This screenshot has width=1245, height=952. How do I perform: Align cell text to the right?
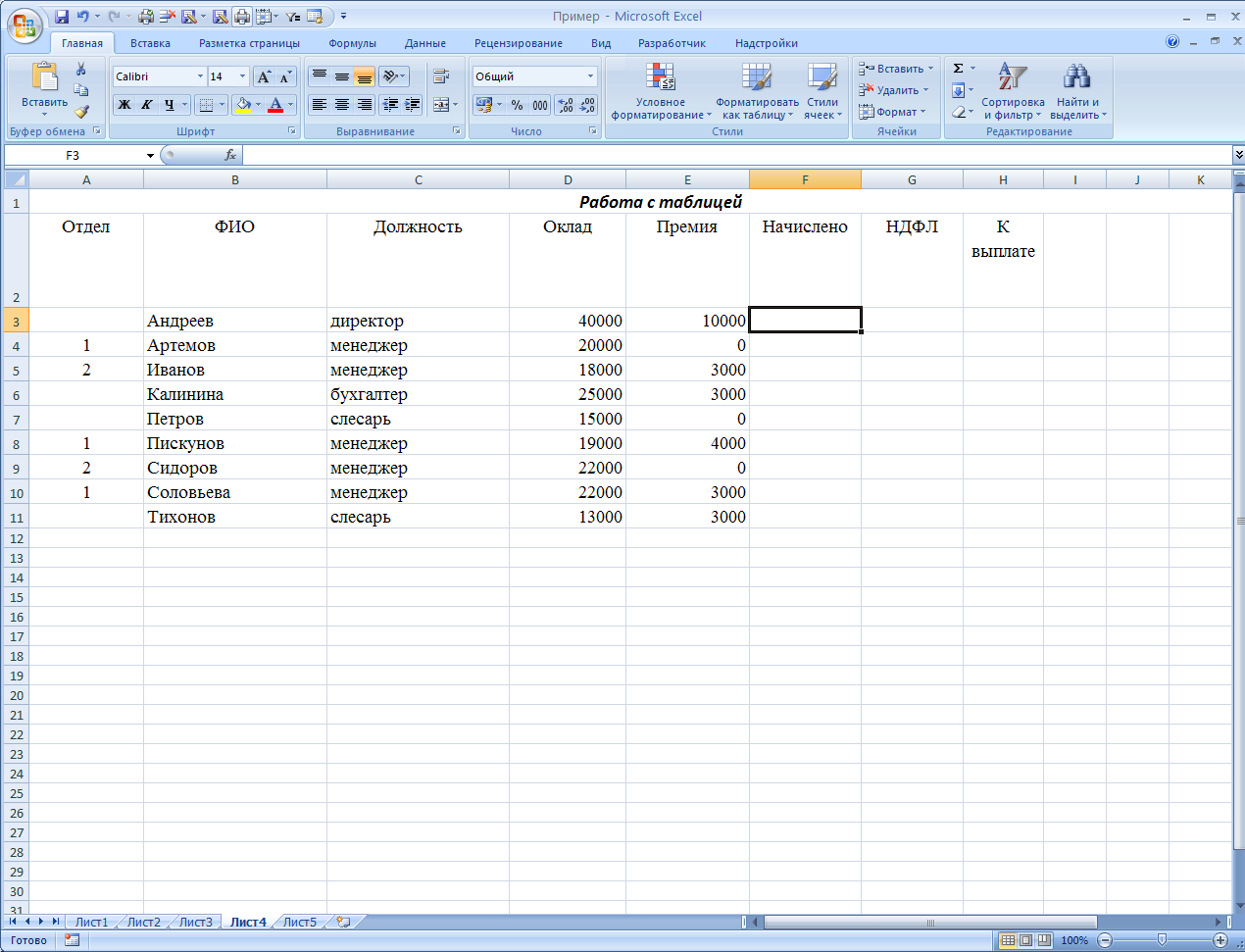[365, 104]
